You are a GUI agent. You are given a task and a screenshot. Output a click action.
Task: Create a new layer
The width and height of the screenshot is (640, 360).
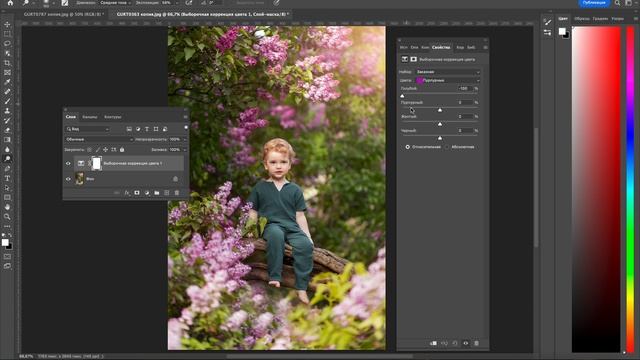point(167,193)
